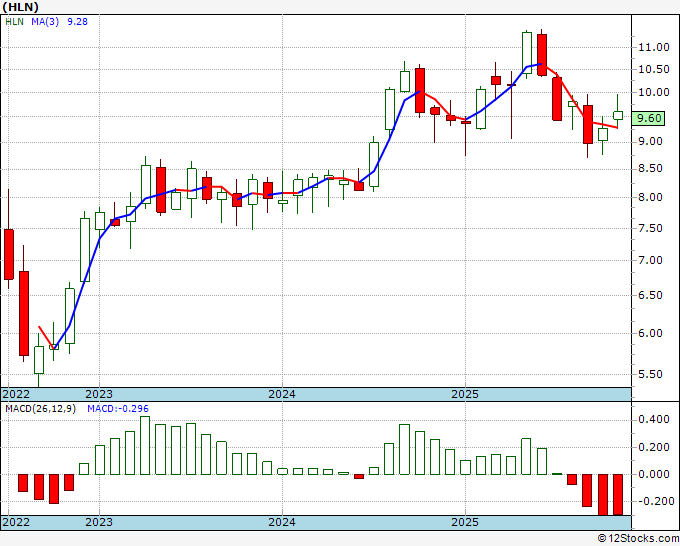Click the (HLN) chart title

(x=20, y=7)
